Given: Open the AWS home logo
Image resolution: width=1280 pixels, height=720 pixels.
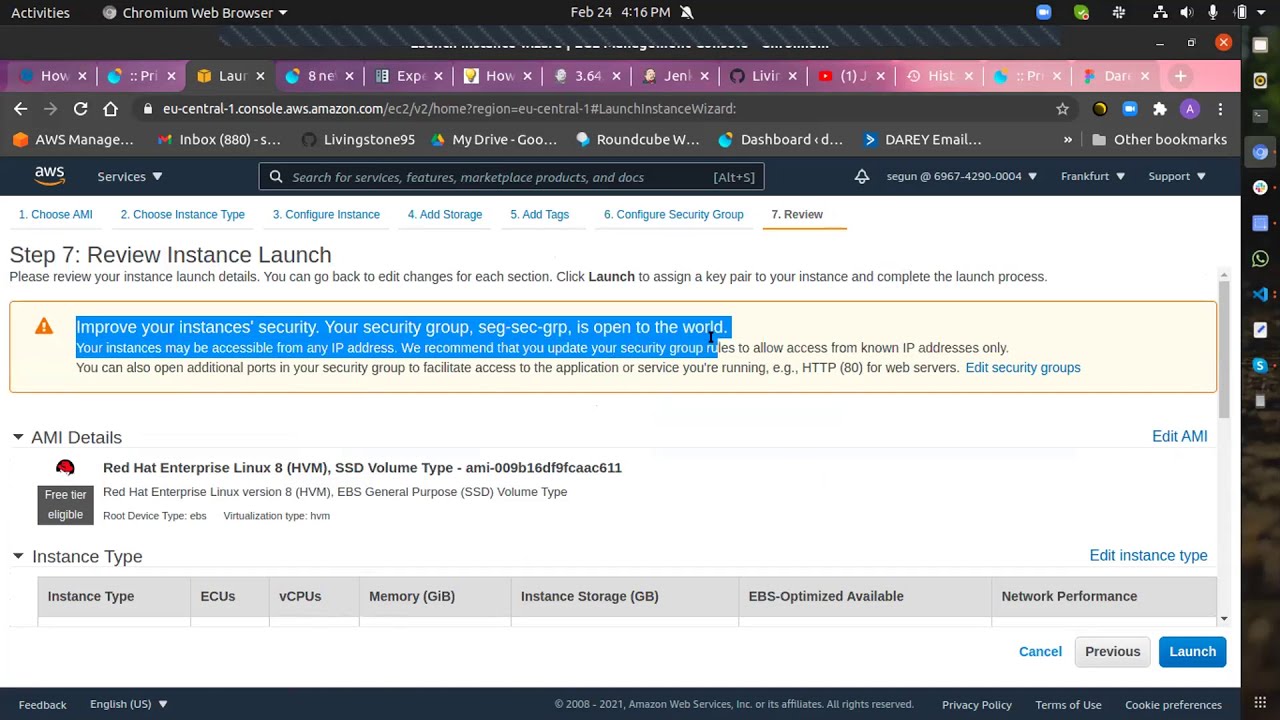Looking at the screenshot, I should pos(49,176).
